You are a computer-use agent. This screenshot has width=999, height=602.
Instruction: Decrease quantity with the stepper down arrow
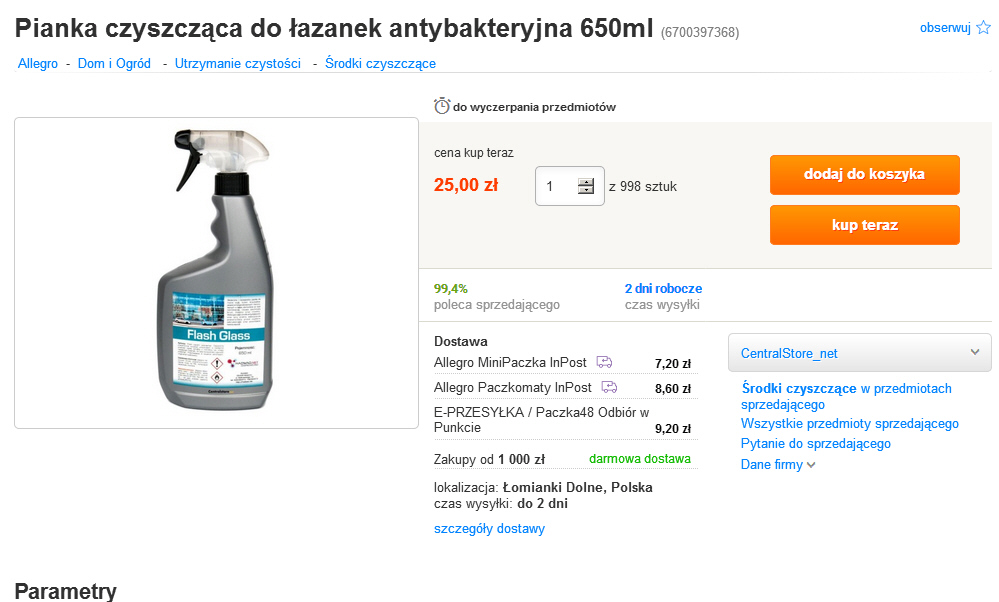(x=586, y=190)
